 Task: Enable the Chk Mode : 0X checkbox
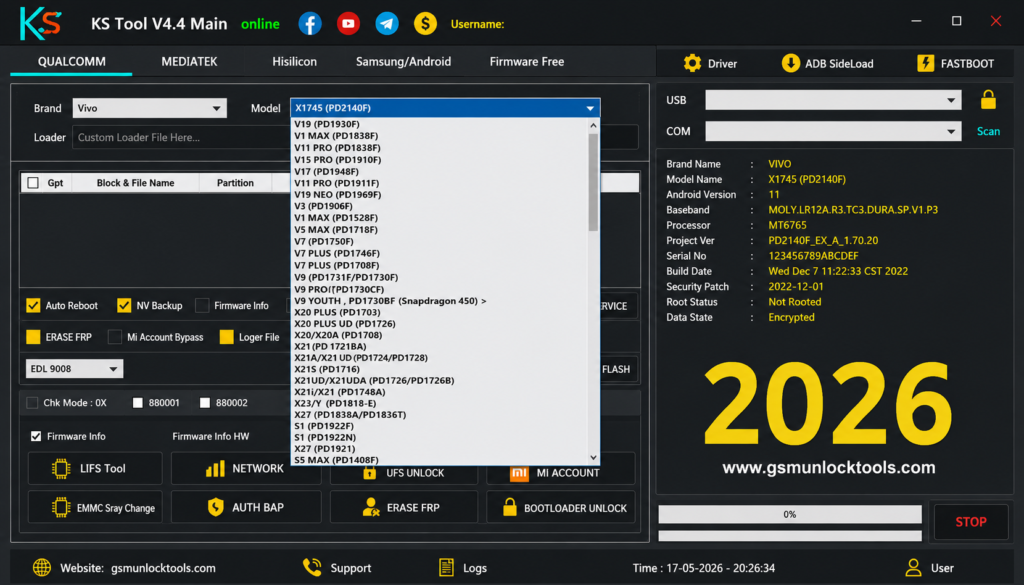pos(32,403)
